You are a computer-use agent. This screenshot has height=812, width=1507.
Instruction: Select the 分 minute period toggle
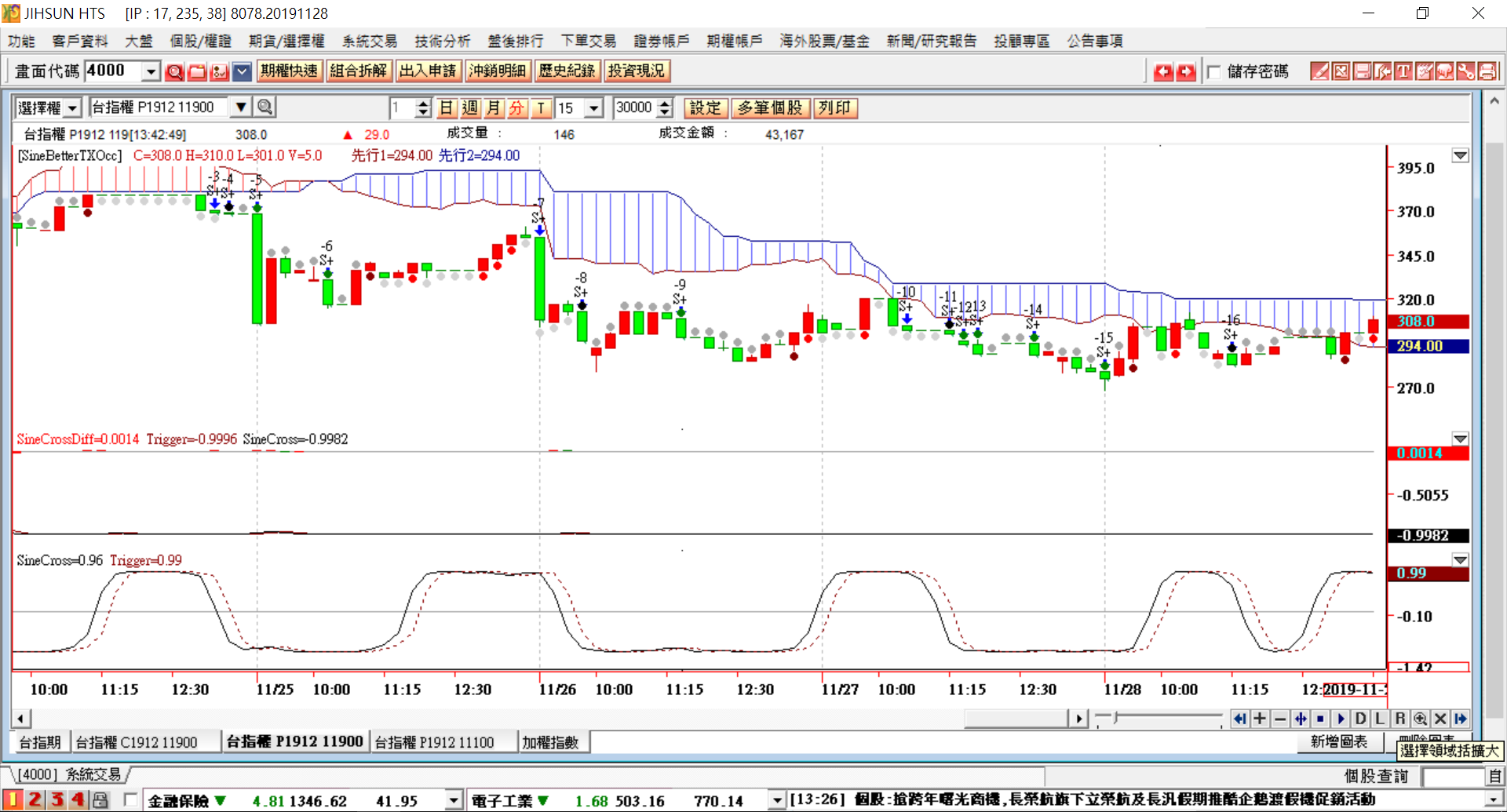[517, 107]
